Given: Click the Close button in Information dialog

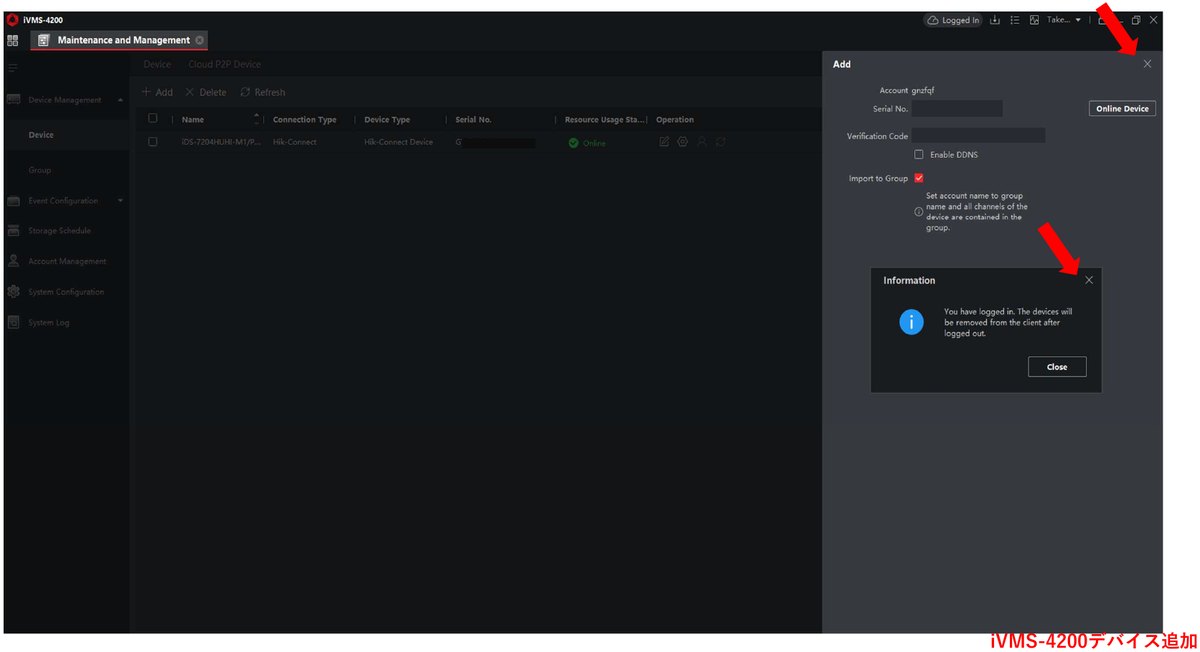Looking at the screenshot, I should pos(1057,367).
